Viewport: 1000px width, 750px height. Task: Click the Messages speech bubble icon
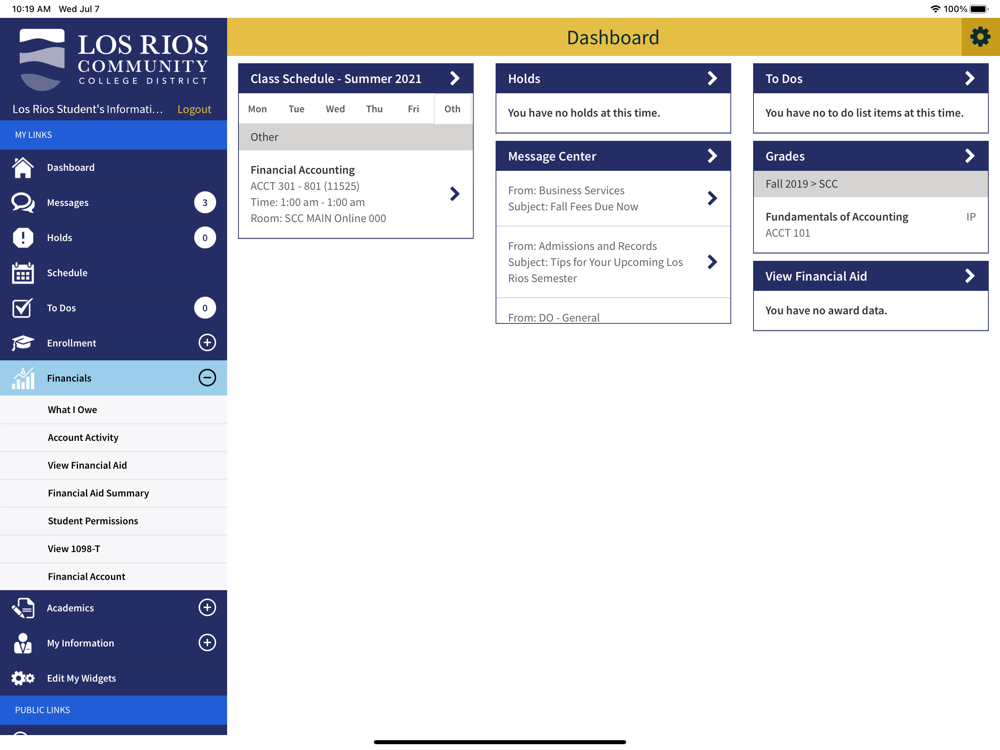pyautogui.click(x=23, y=202)
